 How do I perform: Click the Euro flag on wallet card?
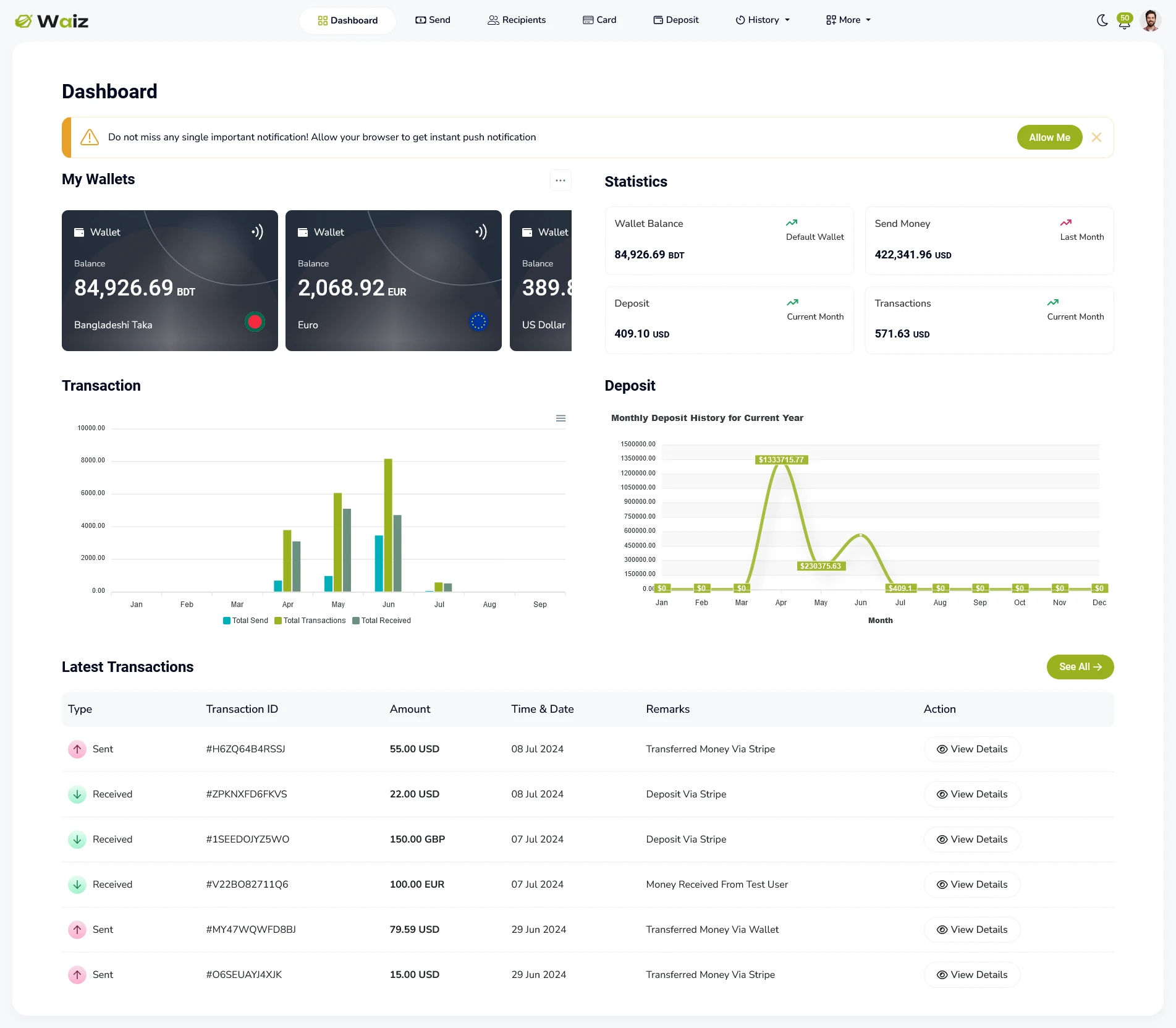tap(478, 322)
